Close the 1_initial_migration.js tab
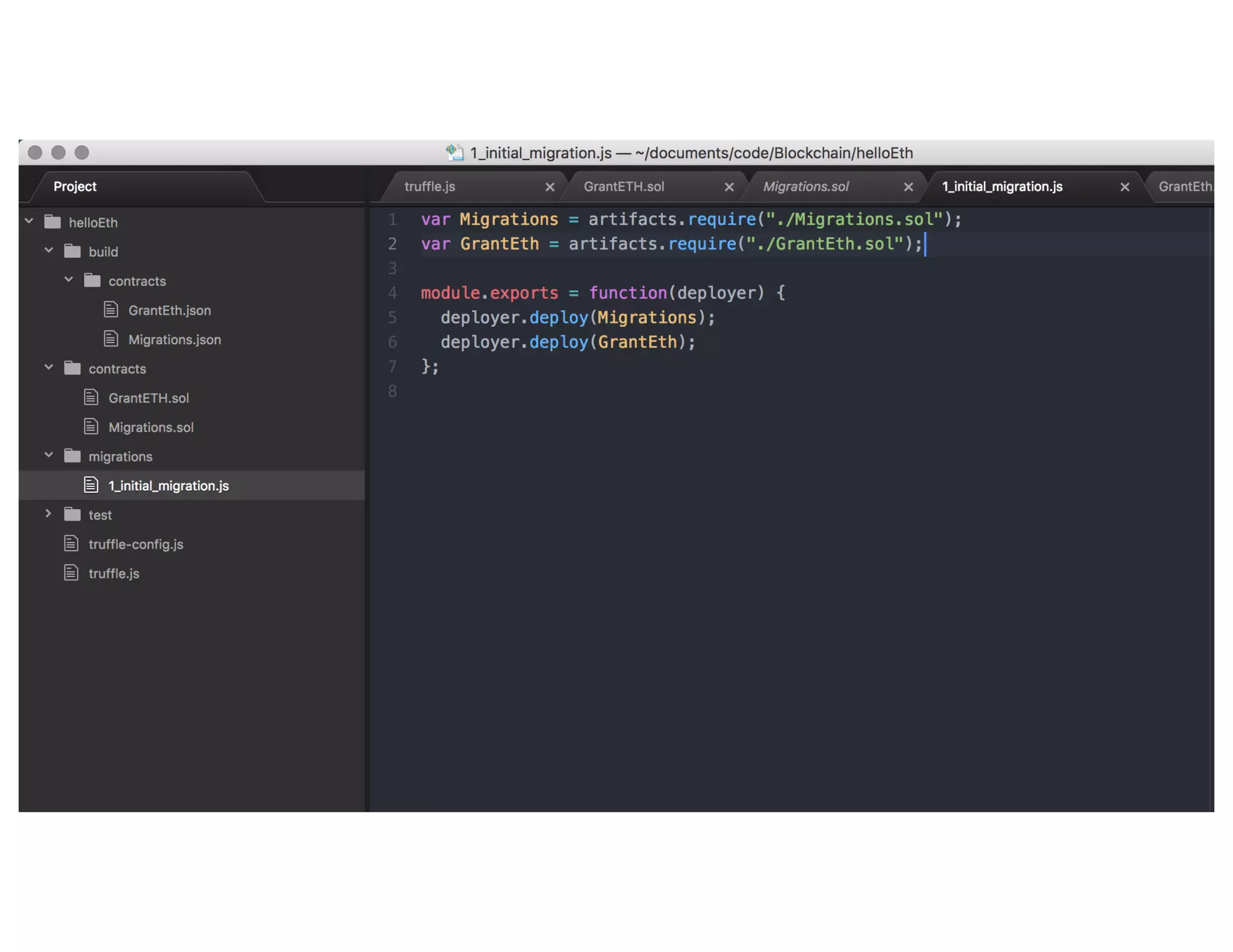Screen dimensions: 1233x952 click(1125, 187)
